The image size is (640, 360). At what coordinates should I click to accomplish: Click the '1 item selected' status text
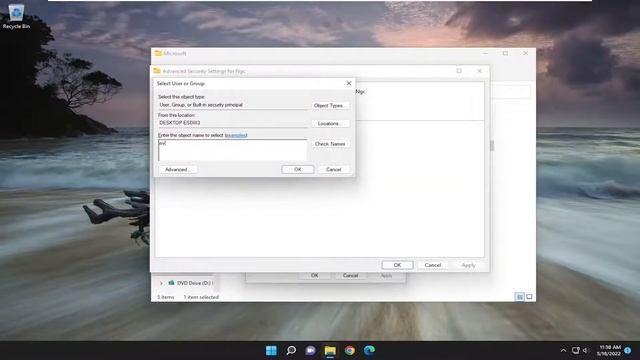click(x=201, y=297)
